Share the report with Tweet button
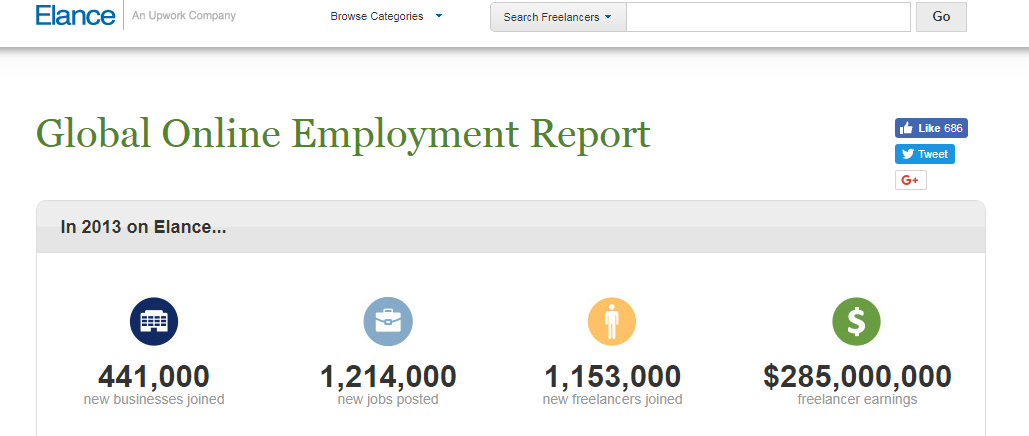This screenshot has height=436, width=1029. (x=925, y=154)
